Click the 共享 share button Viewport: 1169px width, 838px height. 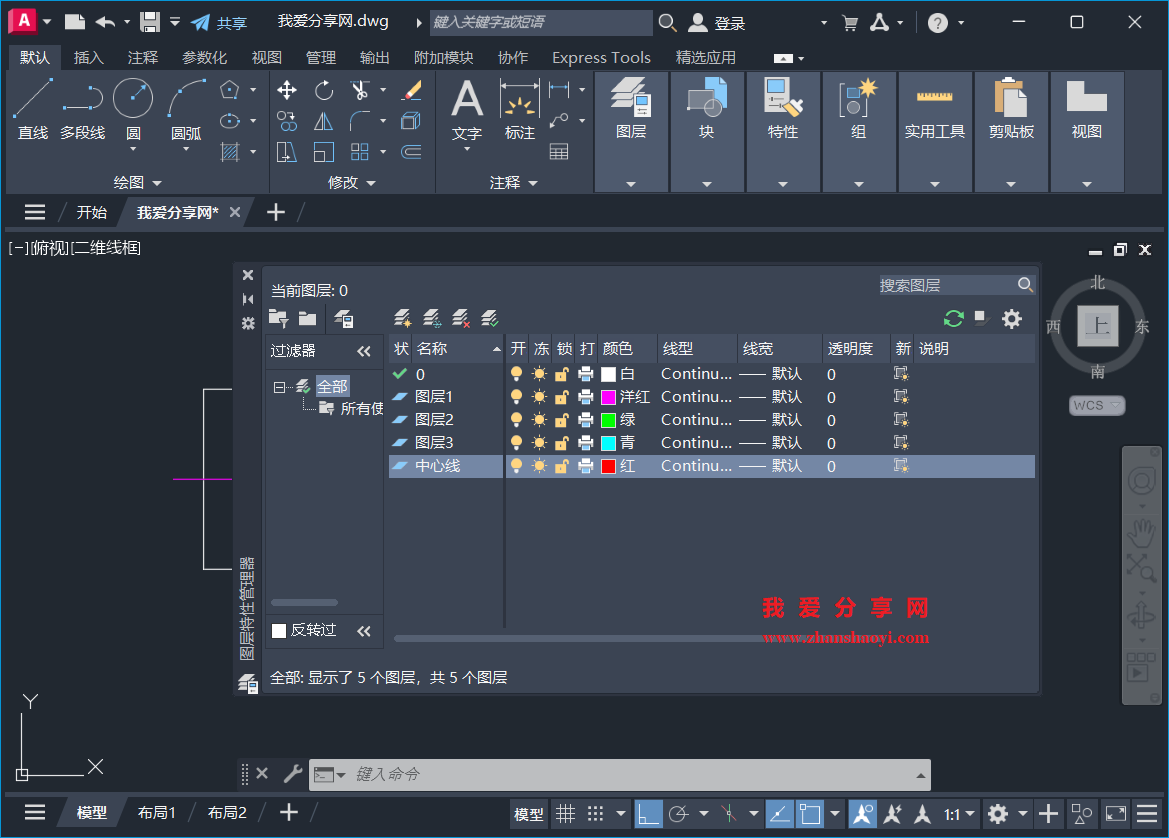point(219,23)
